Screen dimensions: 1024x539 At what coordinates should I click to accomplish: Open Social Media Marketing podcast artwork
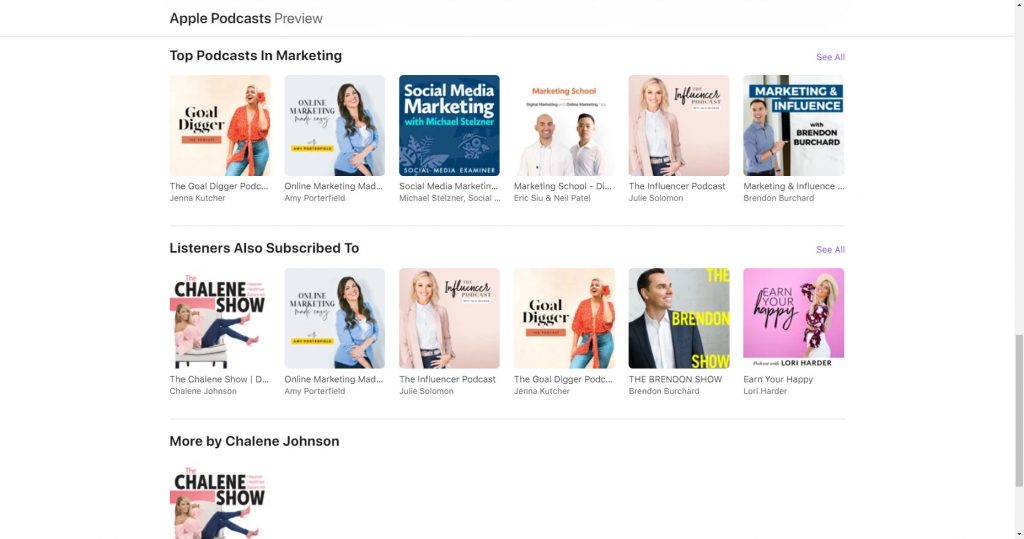tap(449, 125)
